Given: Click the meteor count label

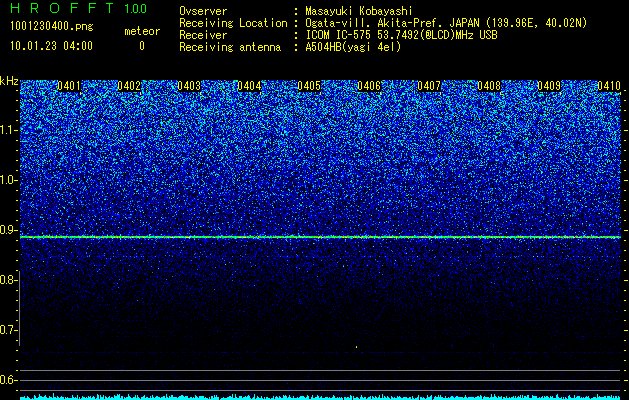Looking at the screenshot, I should 142,31.
